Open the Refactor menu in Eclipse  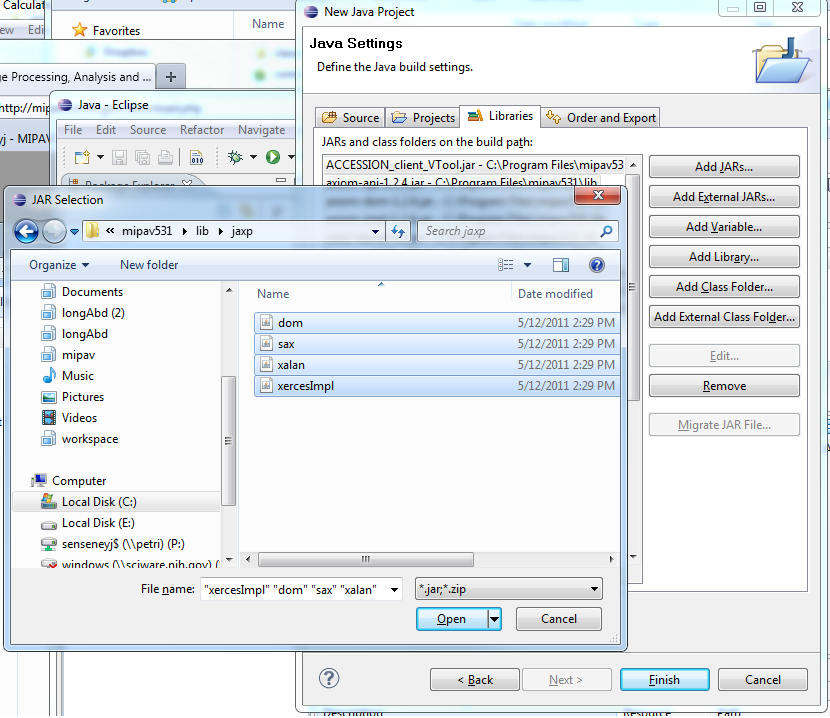click(x=202, y=130)
